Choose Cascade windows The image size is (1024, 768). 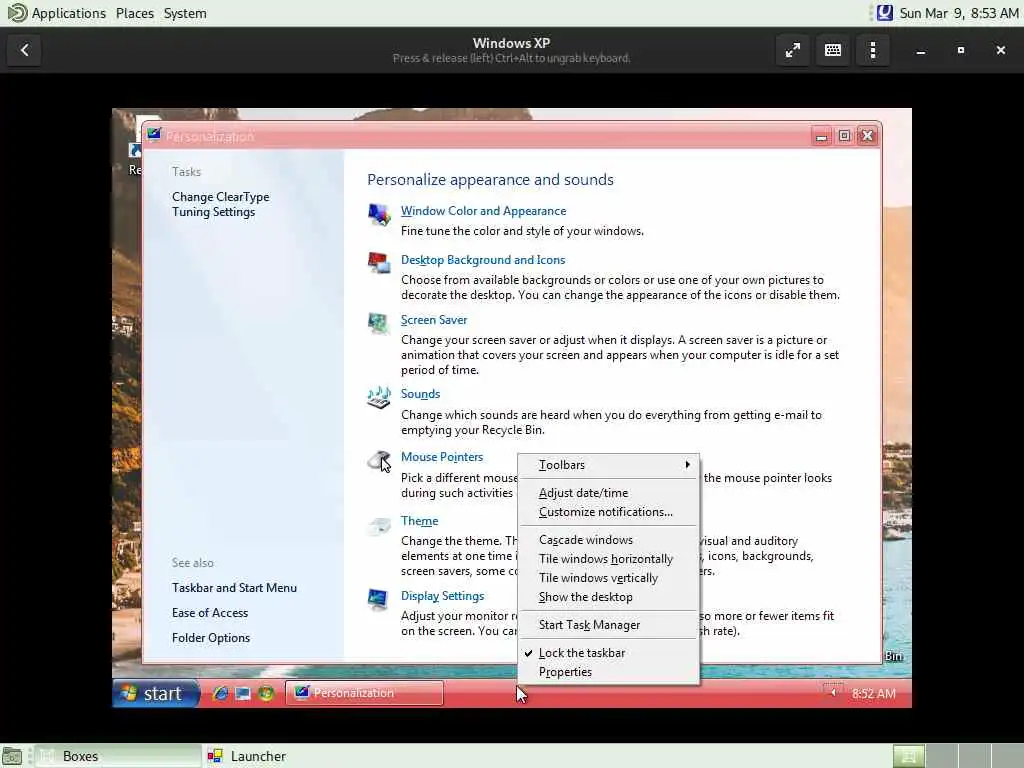(x=609, y=540)
